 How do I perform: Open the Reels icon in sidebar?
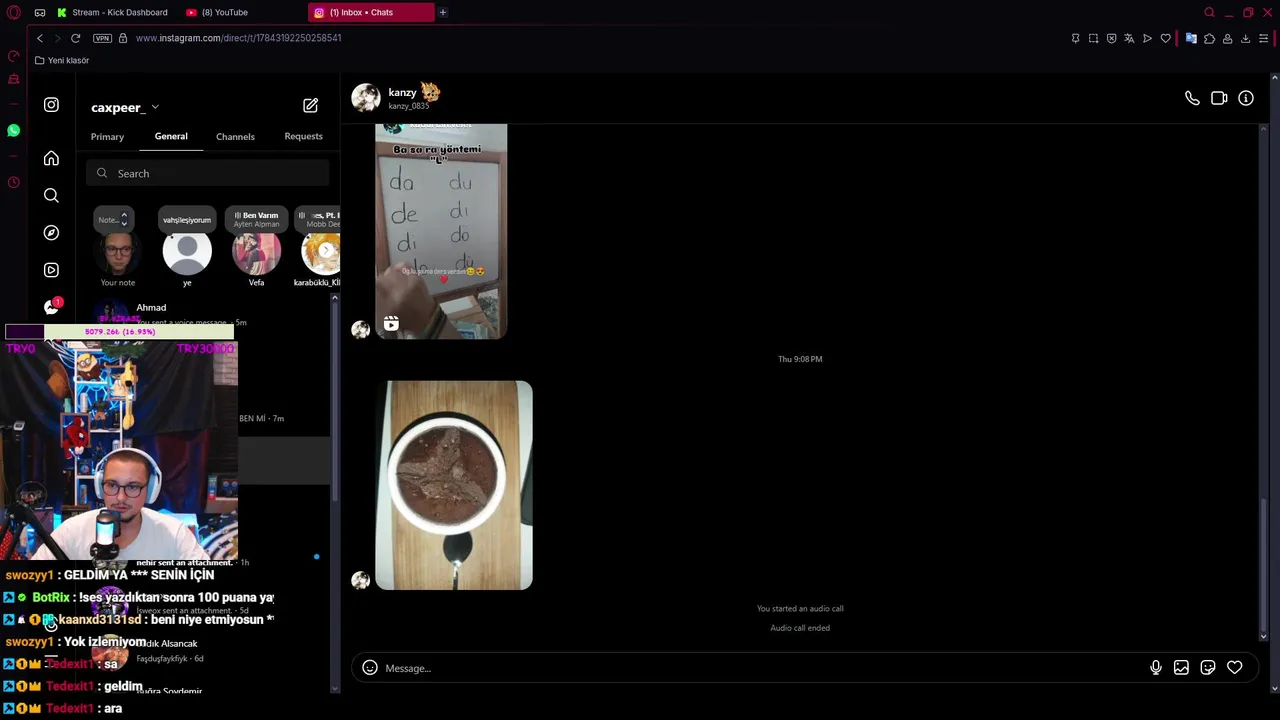[x=51, y=270]
